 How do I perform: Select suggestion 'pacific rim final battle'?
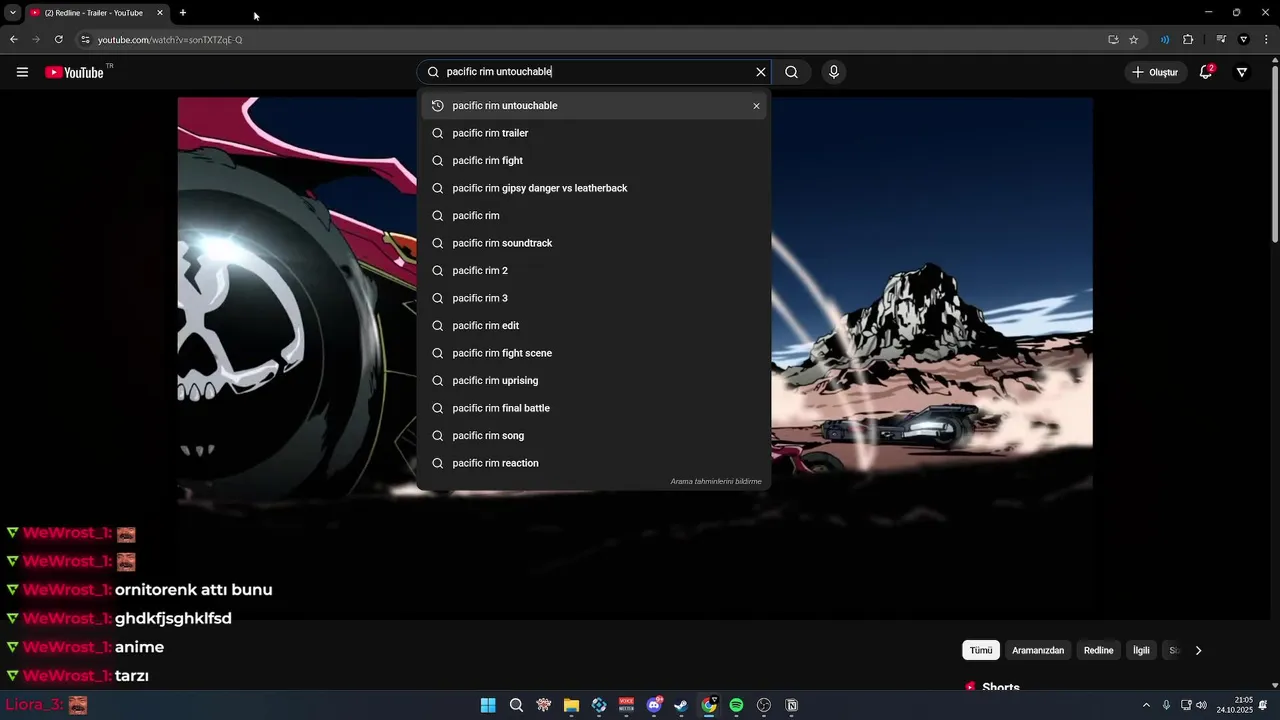coord(594,408)
